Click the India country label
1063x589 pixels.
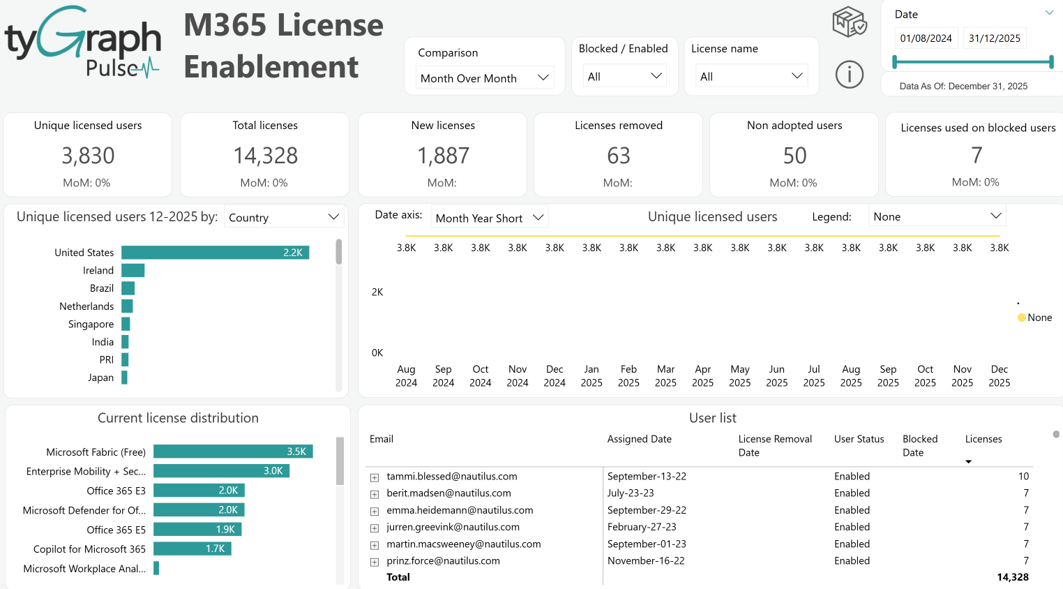tap(102, 342)
